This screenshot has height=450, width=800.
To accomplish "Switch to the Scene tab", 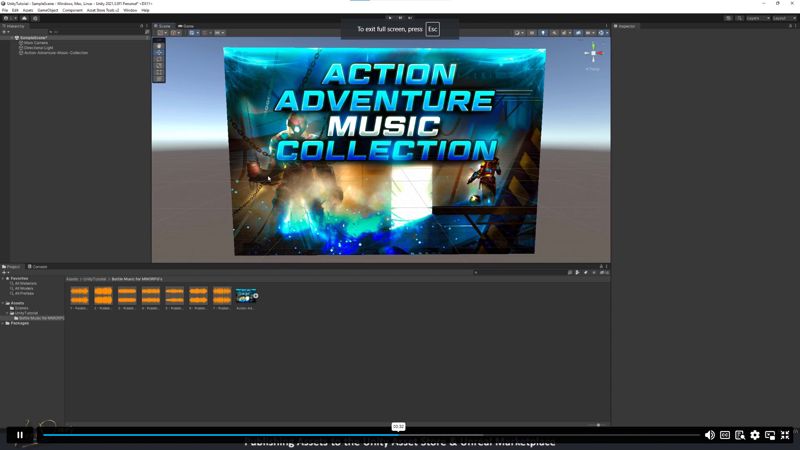I will coord(164,26).
